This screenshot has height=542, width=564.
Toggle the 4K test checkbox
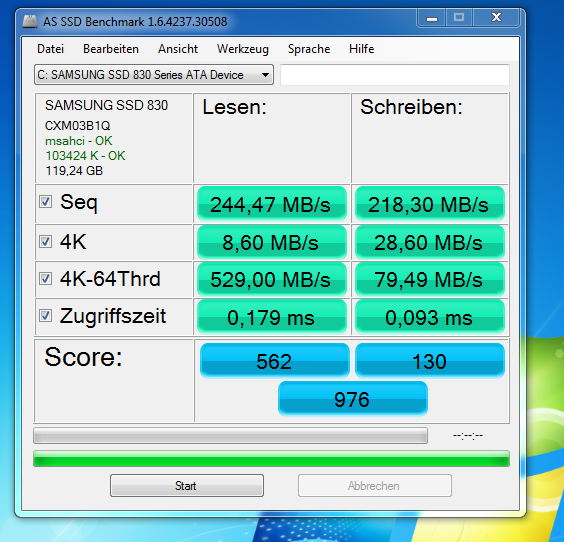45,242
